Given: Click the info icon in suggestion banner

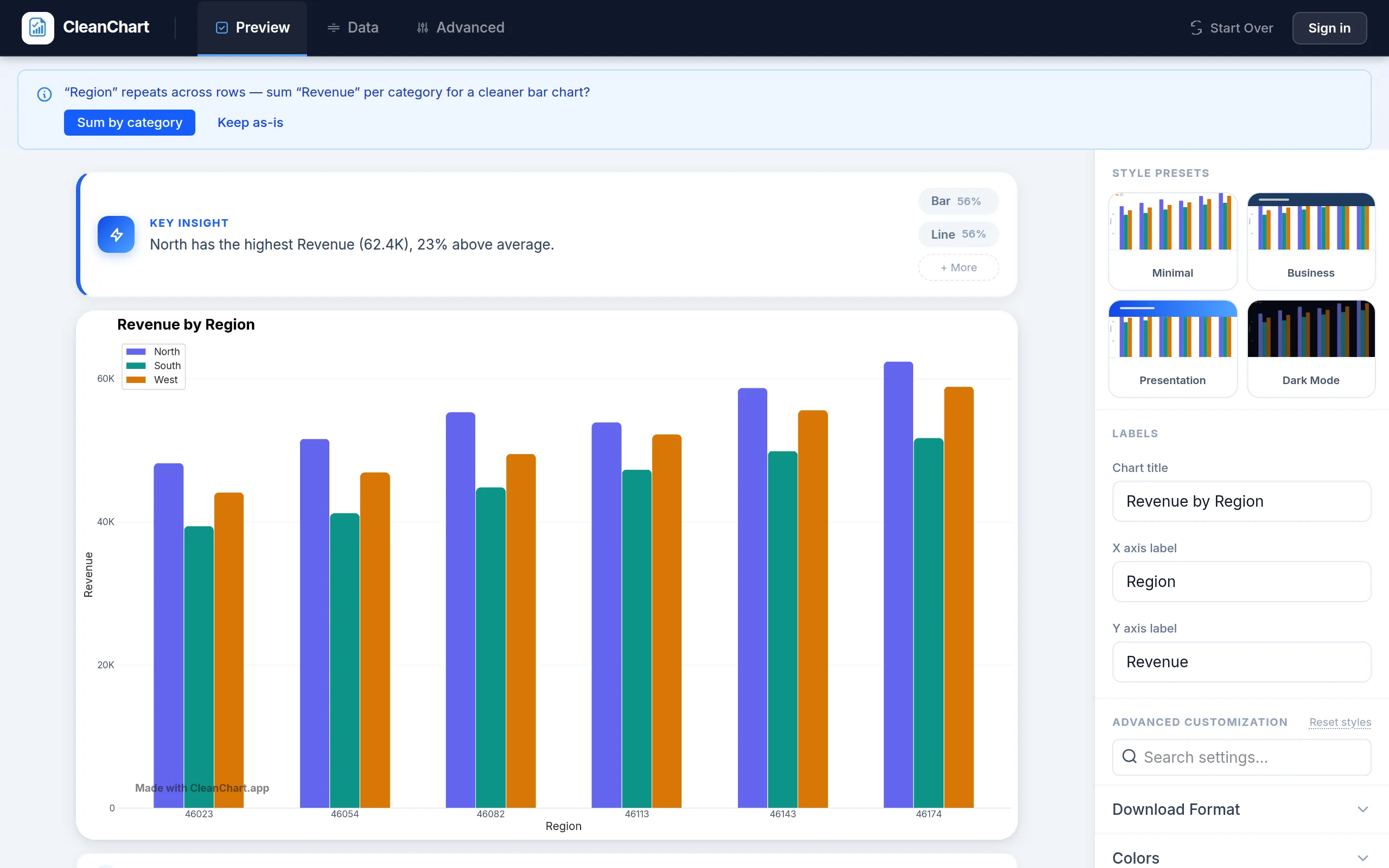Looking at the screenshot, I should pos(44,94).
